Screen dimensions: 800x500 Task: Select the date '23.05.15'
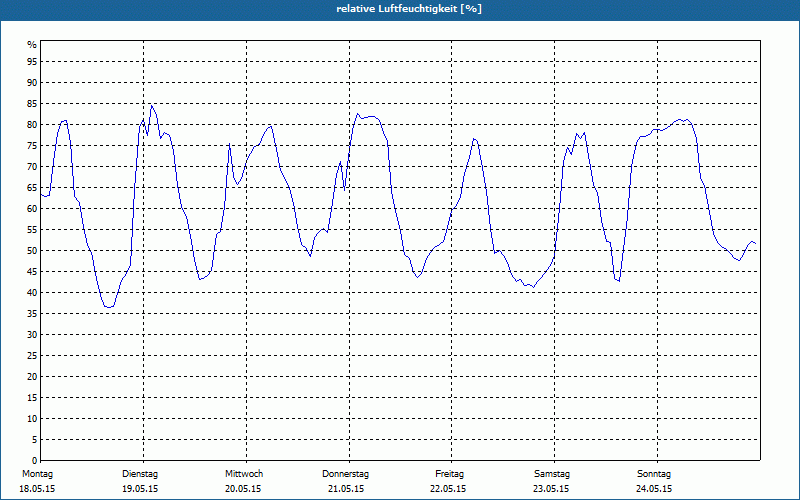click(x=551, y=489)
